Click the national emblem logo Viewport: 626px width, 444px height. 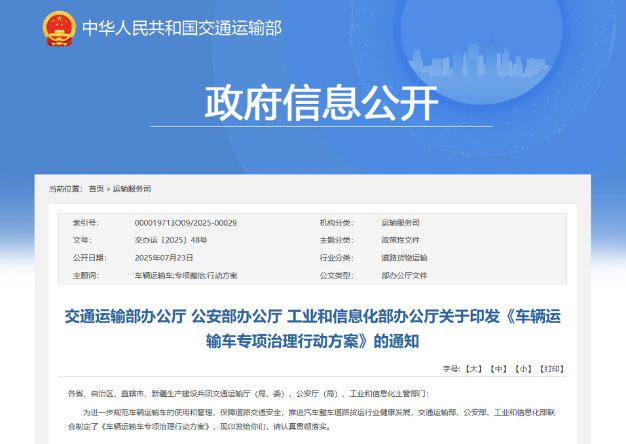[x=59, y=28]
